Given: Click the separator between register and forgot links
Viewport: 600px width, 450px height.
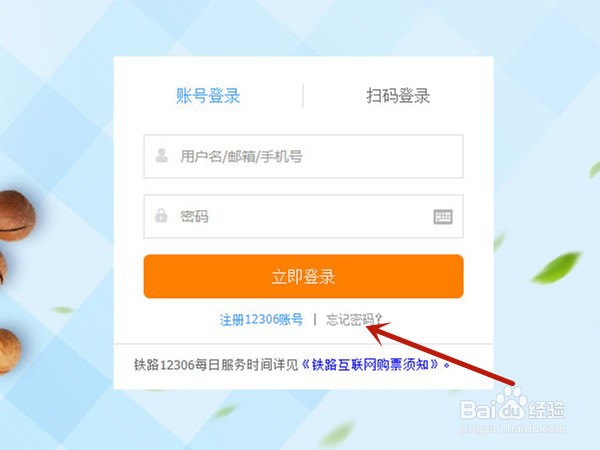Looking at the screenshot, I should pyautogui.click(x=315, y=319).
